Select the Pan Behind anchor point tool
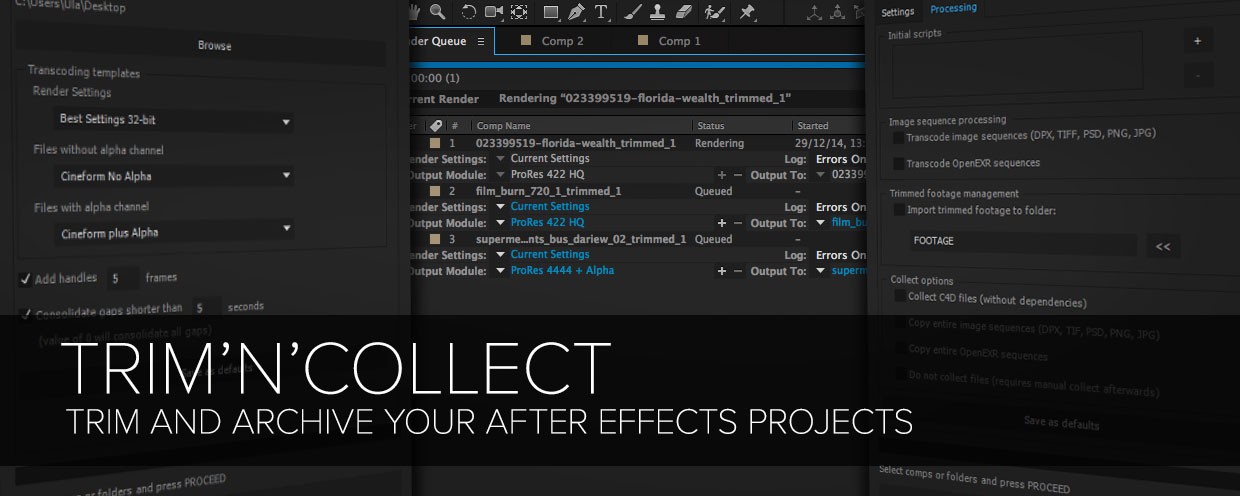 point(519,12)
